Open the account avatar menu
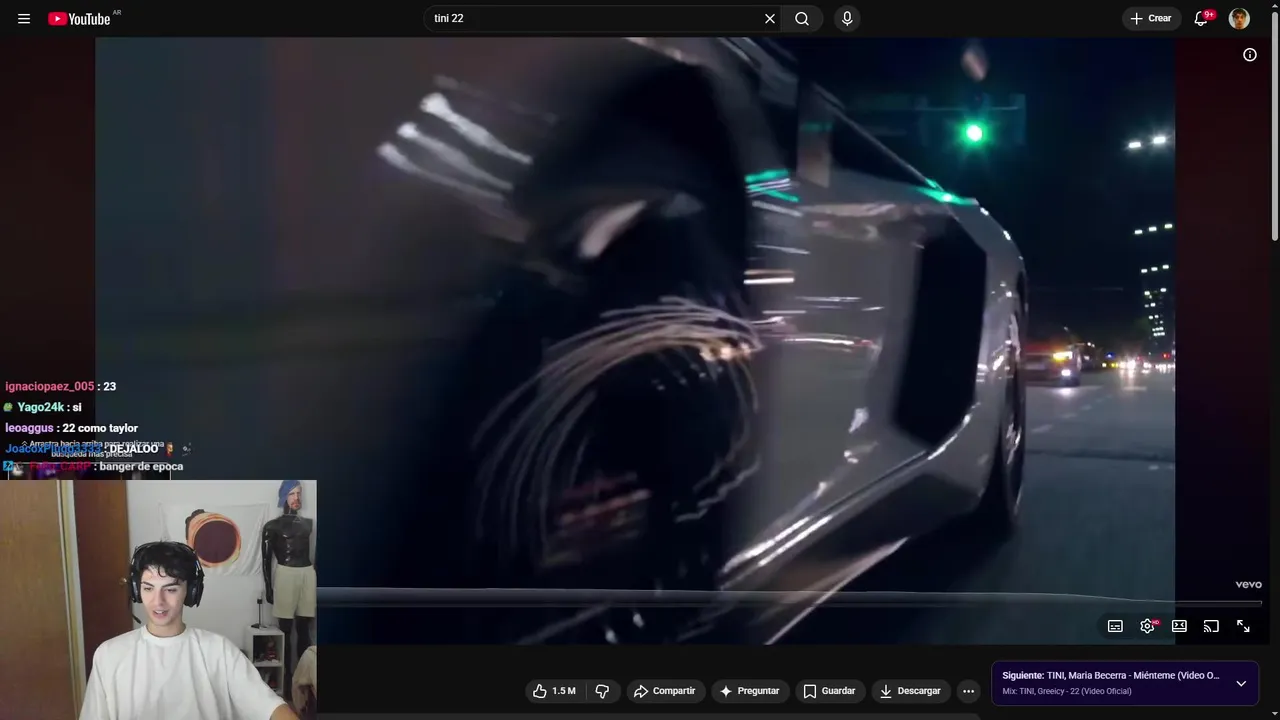1280x720 pixels. point(1239,19)
